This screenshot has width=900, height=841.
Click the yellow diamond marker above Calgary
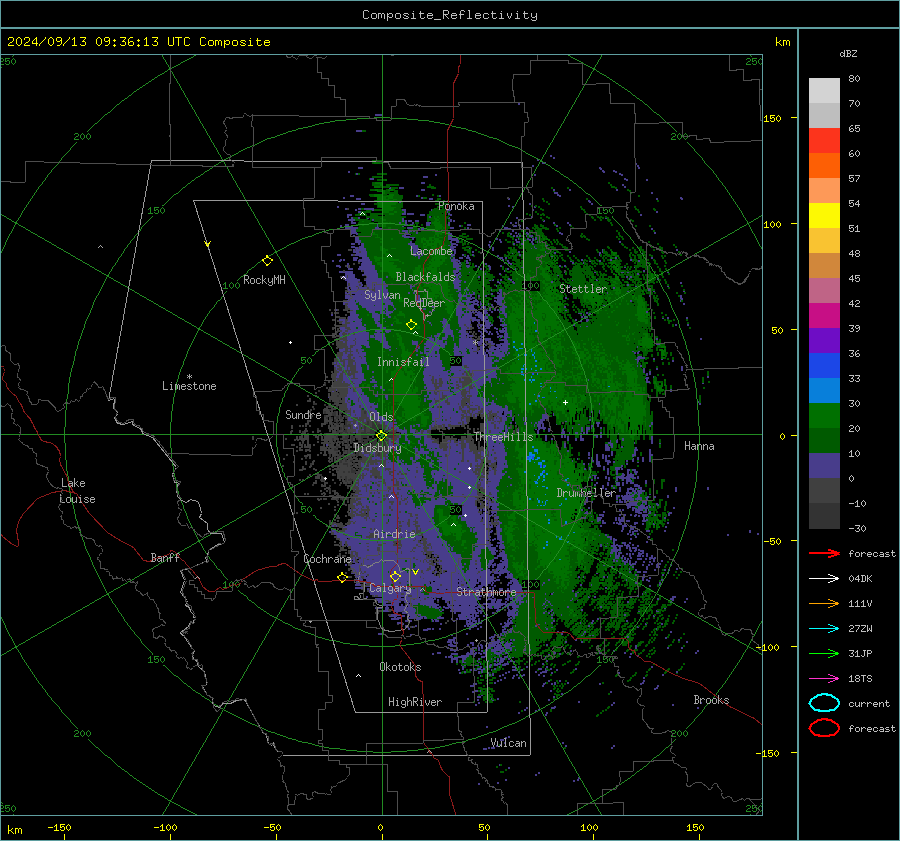395,576
